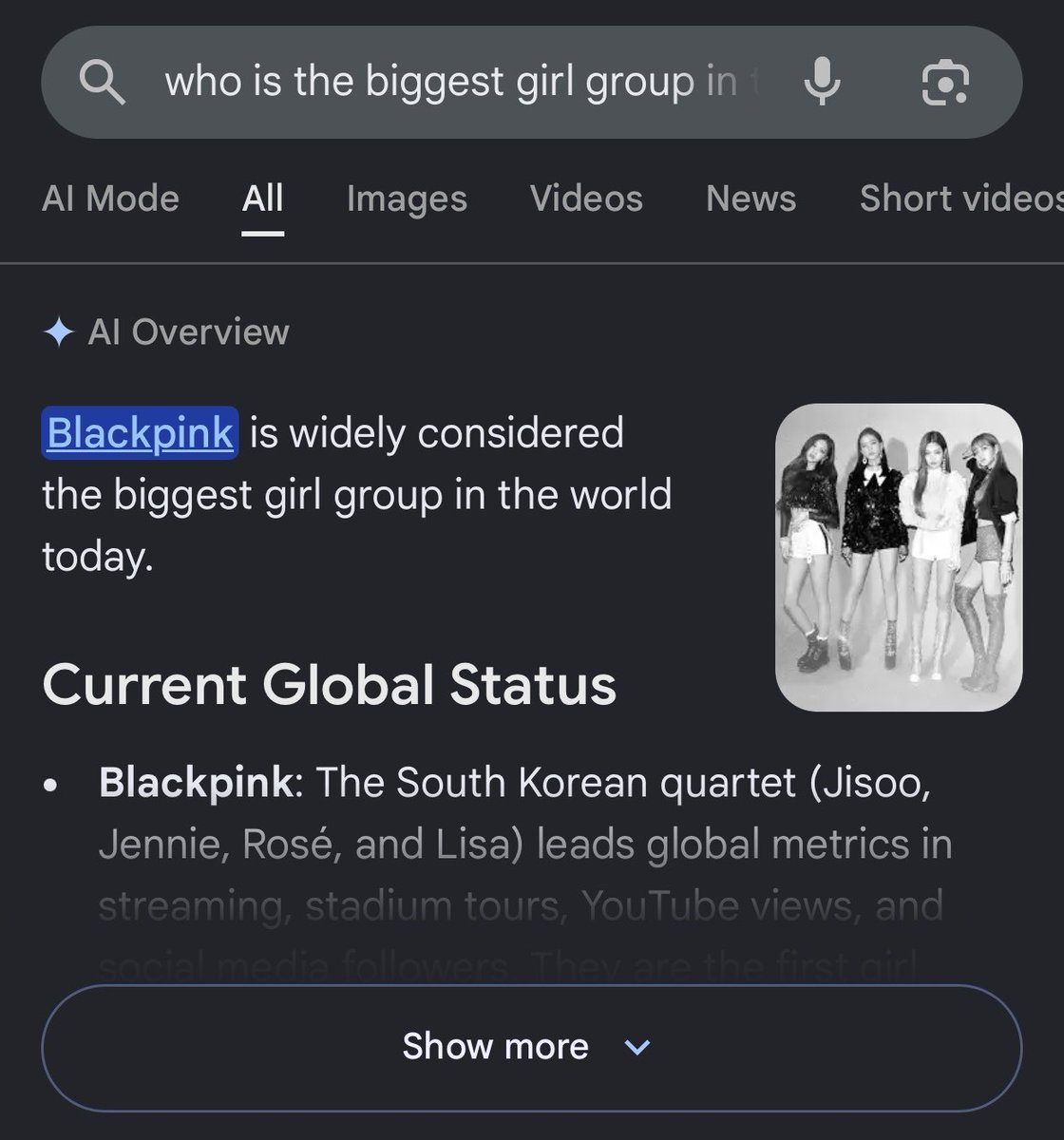Edit the search query text field
Screen dimensions: 1064x1140
coord(464,82)
